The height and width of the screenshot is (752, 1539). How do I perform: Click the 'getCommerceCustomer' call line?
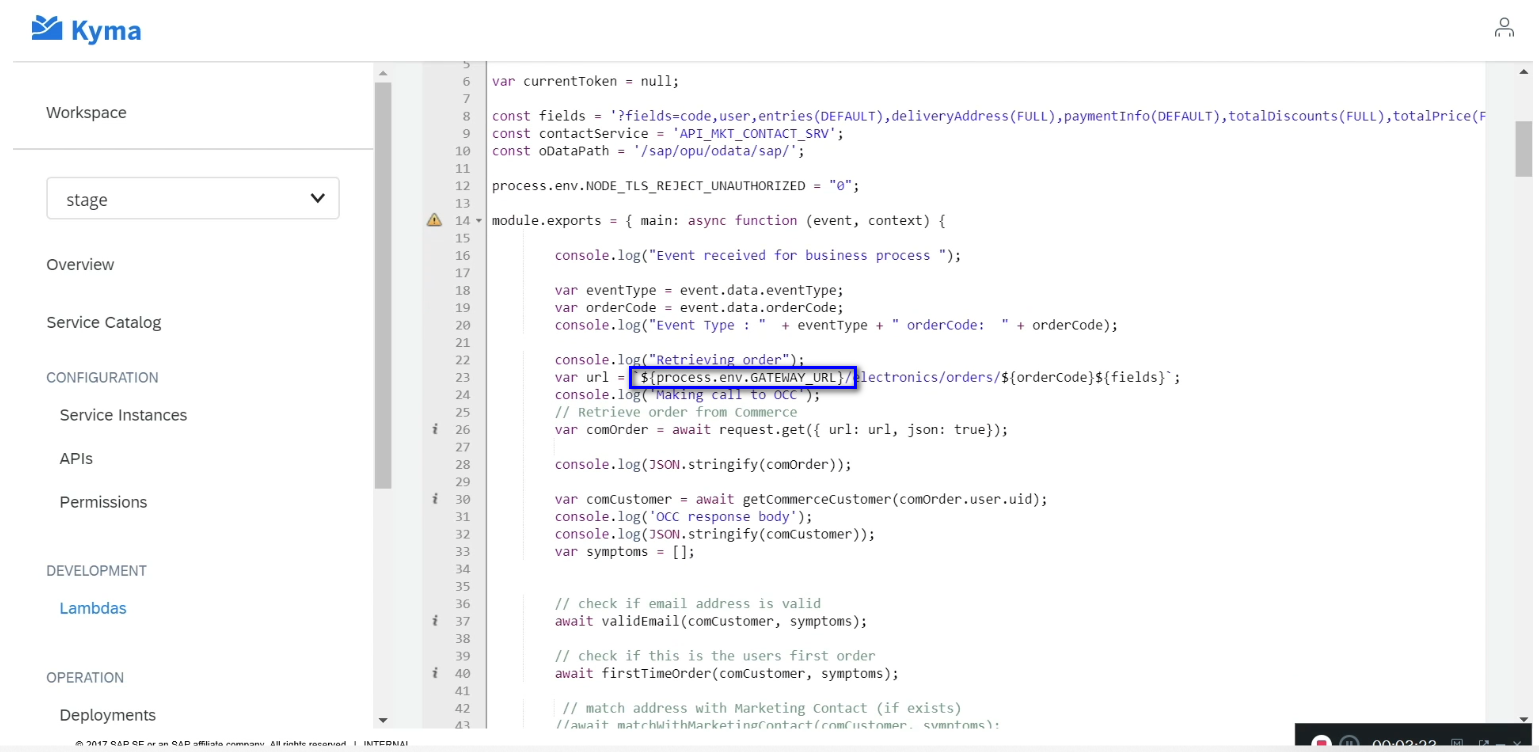(x=801, y=499)
